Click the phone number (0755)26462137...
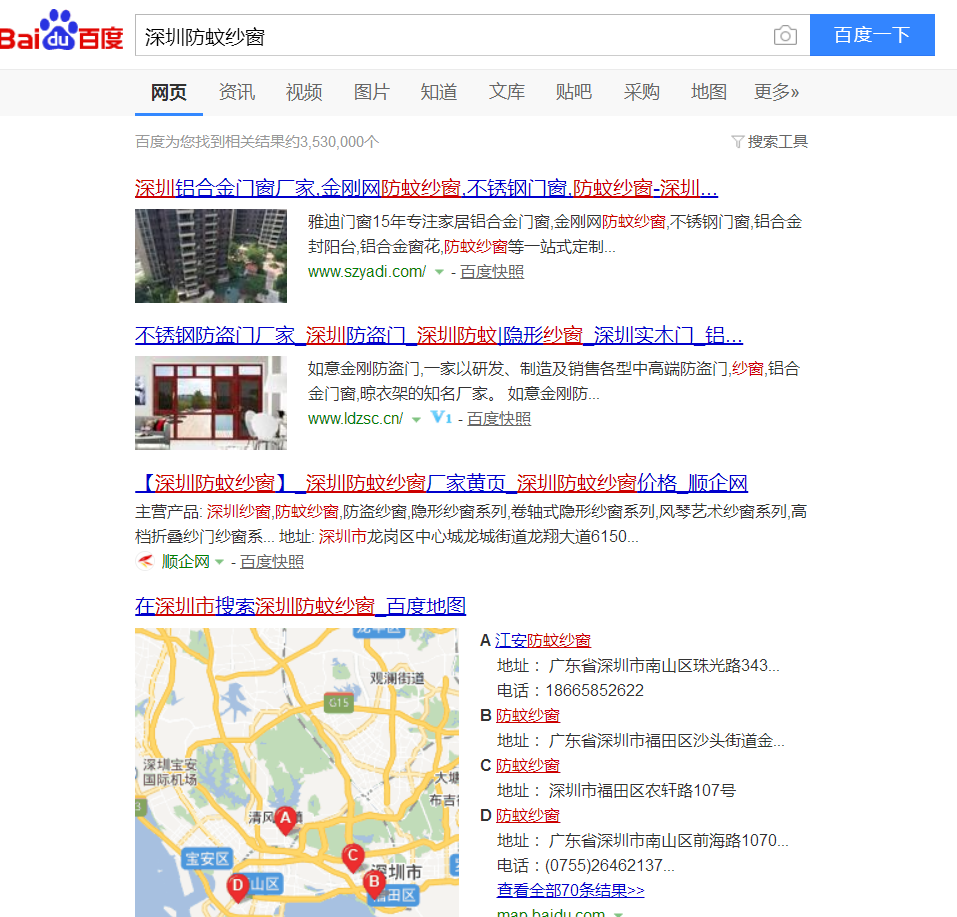Screen dimensions: 957x917 point(610,865)
